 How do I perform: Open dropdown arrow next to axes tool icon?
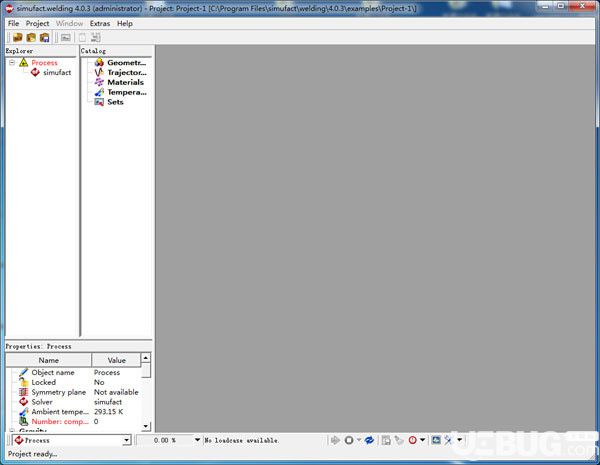click(459, 440)
